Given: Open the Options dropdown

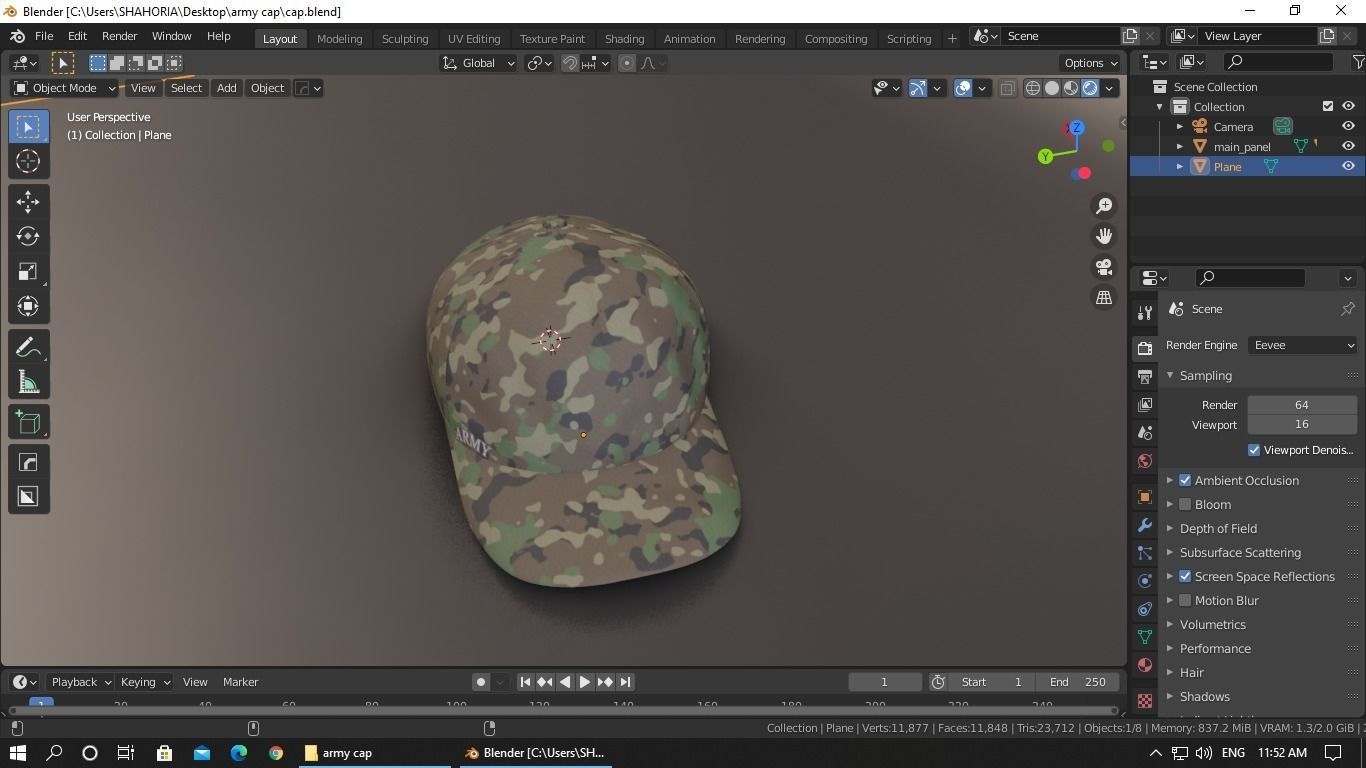Looking at the screenshot, I should point(1090,63).
